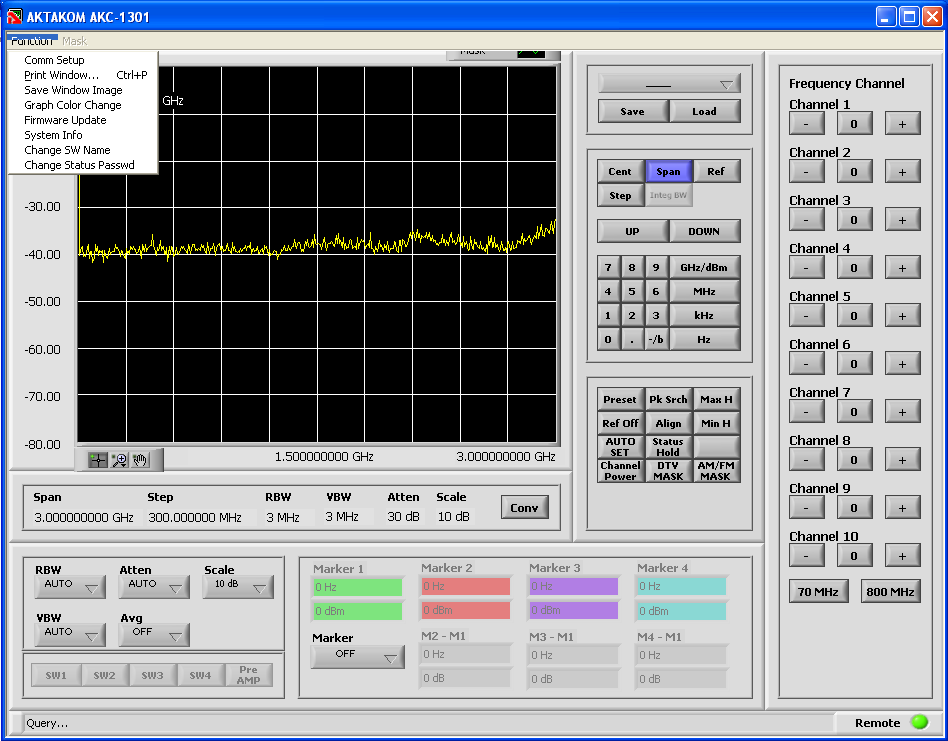Click the kHz unit key

tap(704, 315)
